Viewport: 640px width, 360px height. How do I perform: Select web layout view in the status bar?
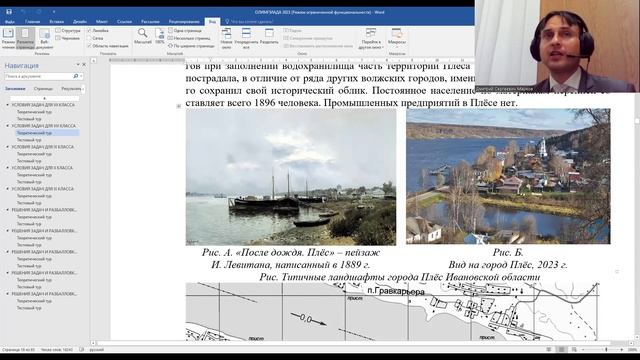coord(574,350)
